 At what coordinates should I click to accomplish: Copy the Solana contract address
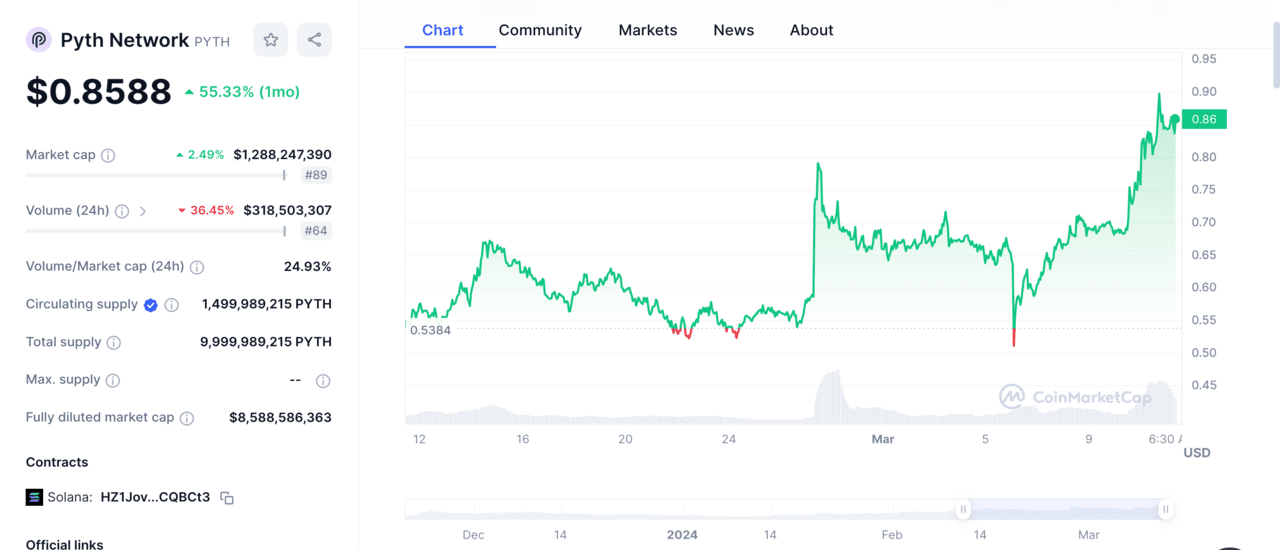[x=227, y=498]
